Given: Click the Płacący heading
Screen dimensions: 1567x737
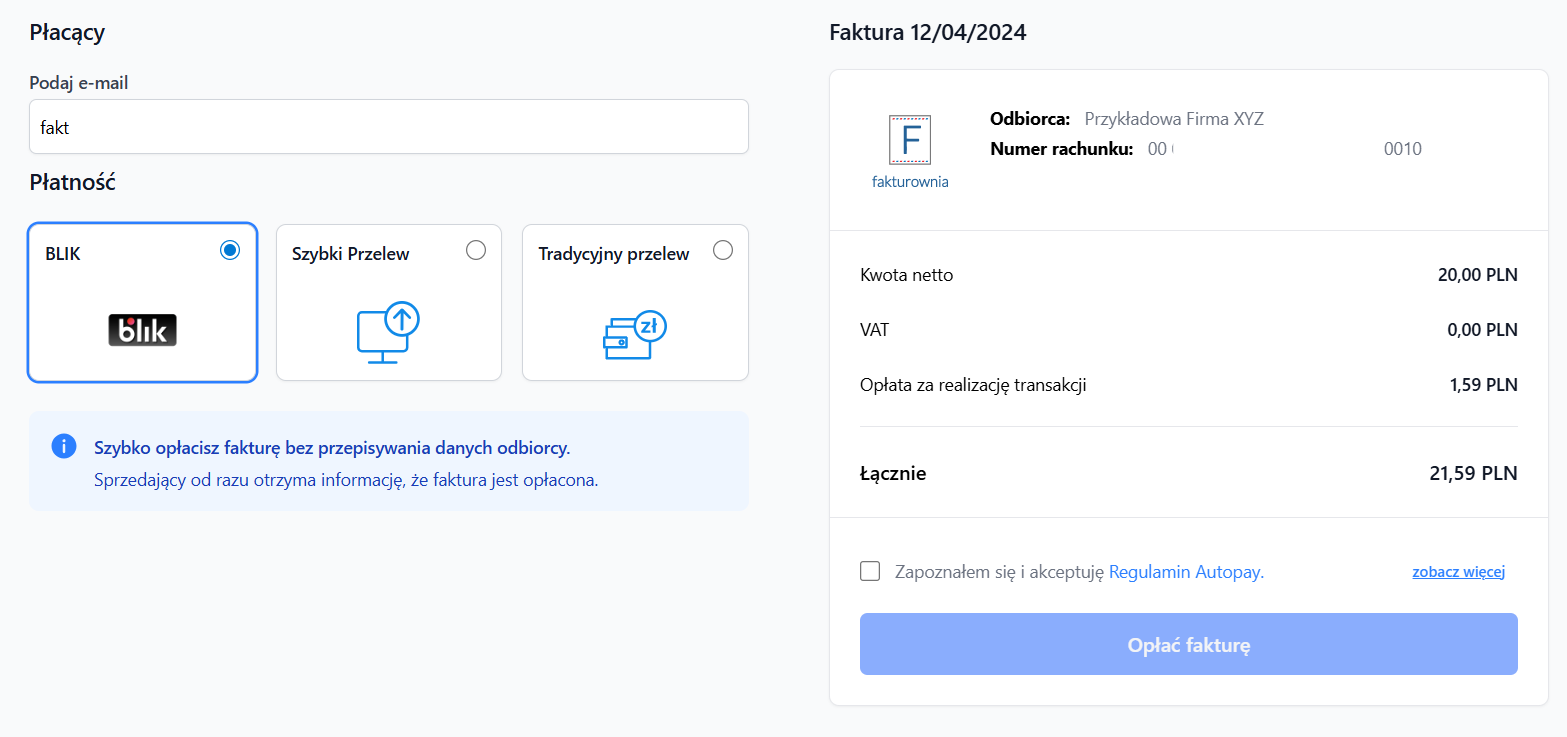Looking at the screenshot, I should point(67,33).
